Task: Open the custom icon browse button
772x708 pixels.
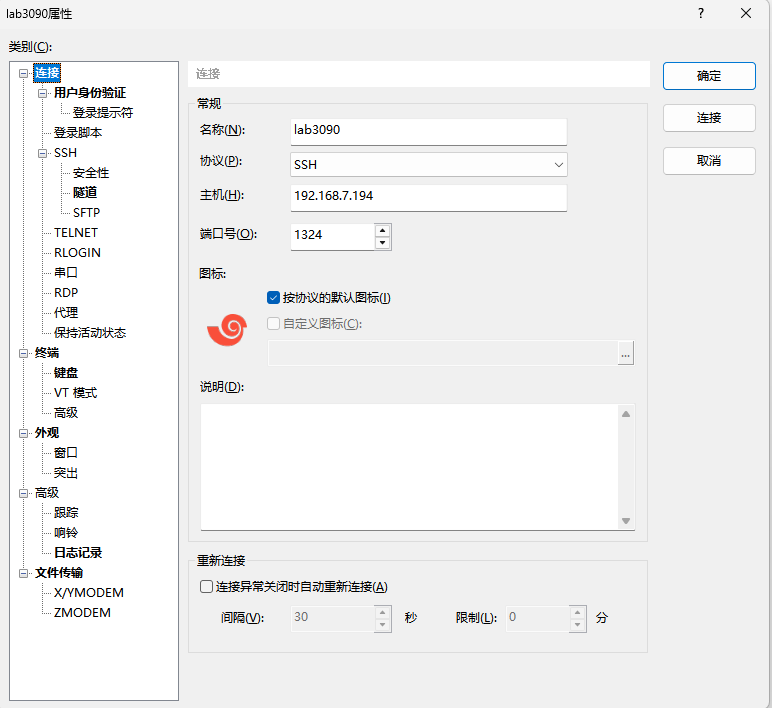Action: coord(625,354)
